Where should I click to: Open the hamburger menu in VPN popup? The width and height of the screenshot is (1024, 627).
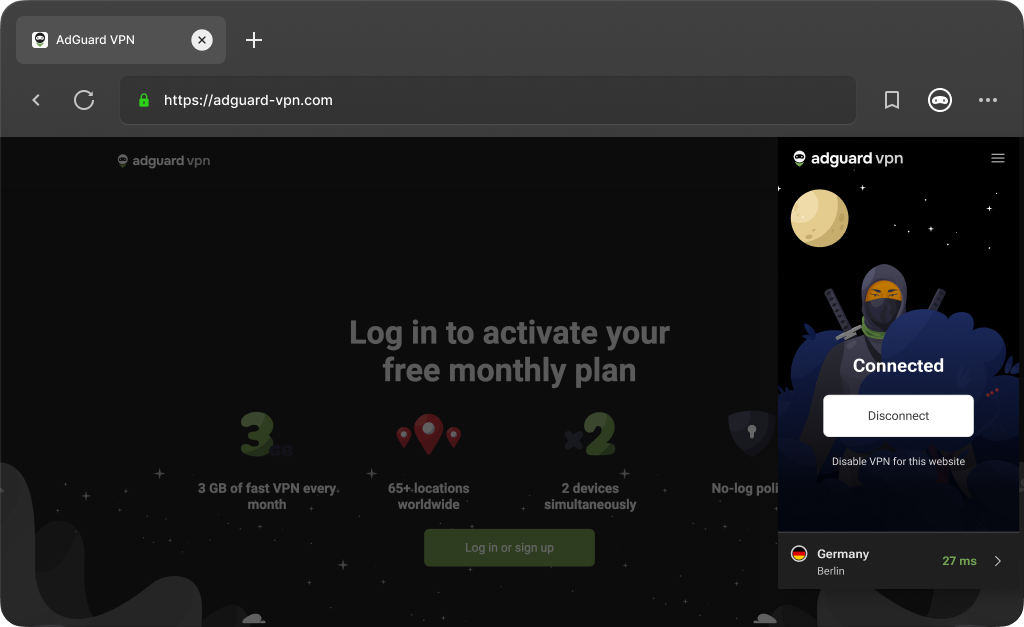point(997,158)
